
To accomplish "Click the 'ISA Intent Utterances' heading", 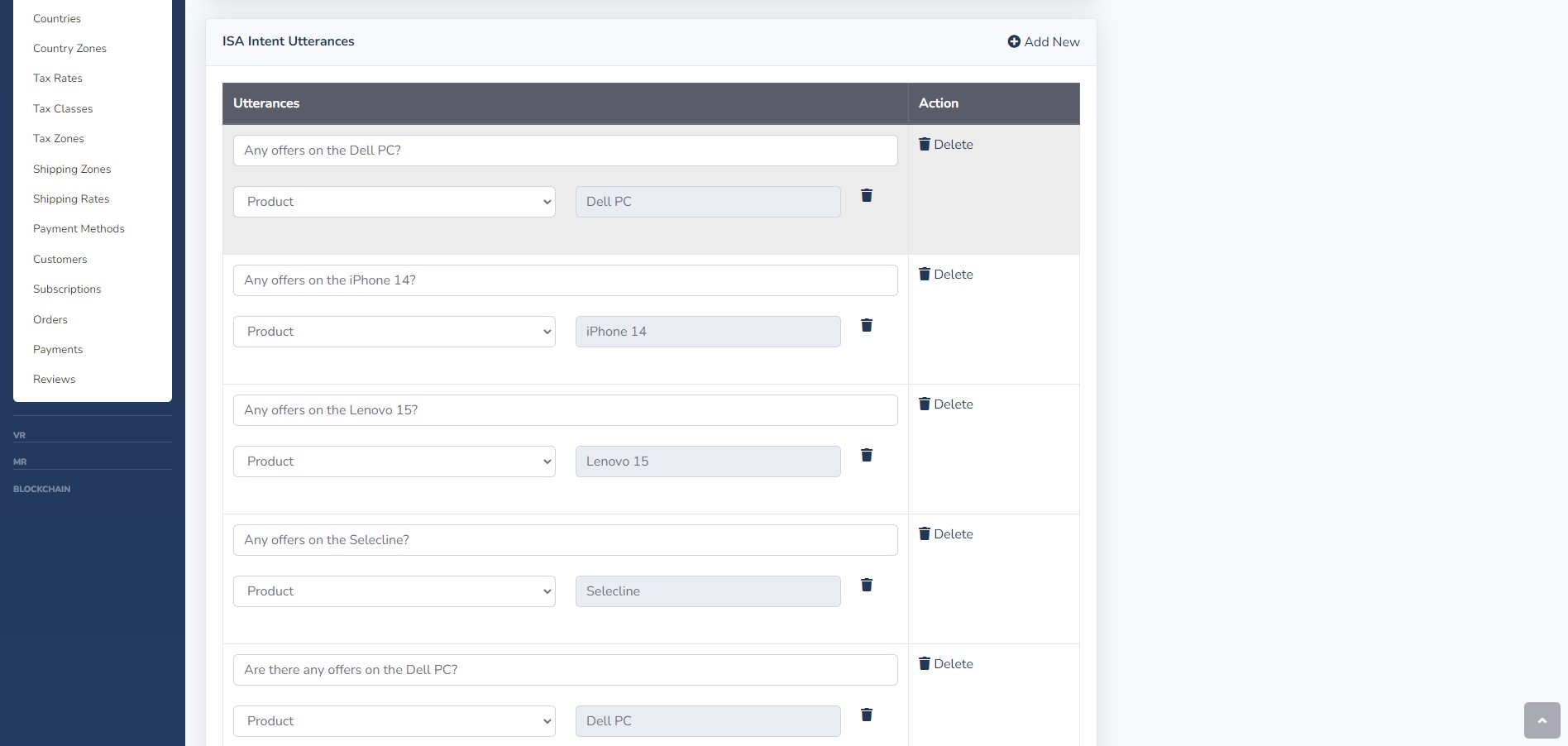I will [288, 41].
